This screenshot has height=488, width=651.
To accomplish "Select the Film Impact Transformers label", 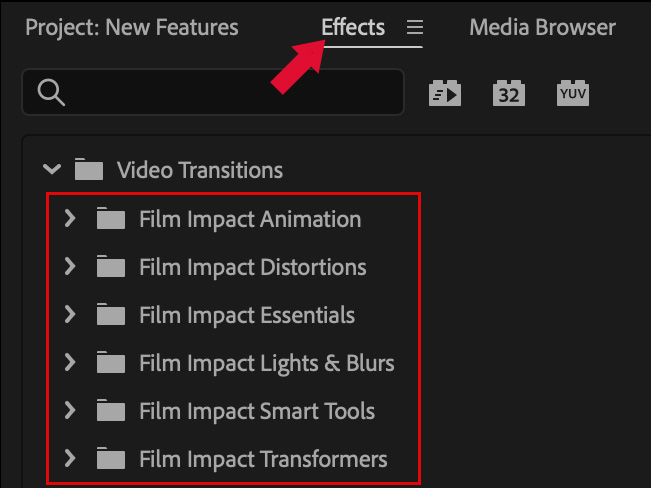I will point(263,459).
